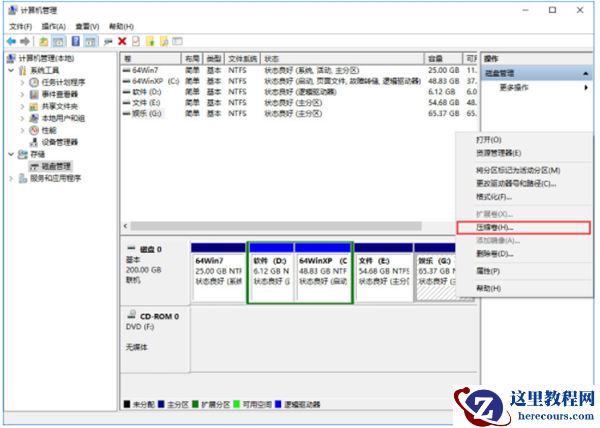
Task: Sort by the 卷 column header
Action: [151, 59]
